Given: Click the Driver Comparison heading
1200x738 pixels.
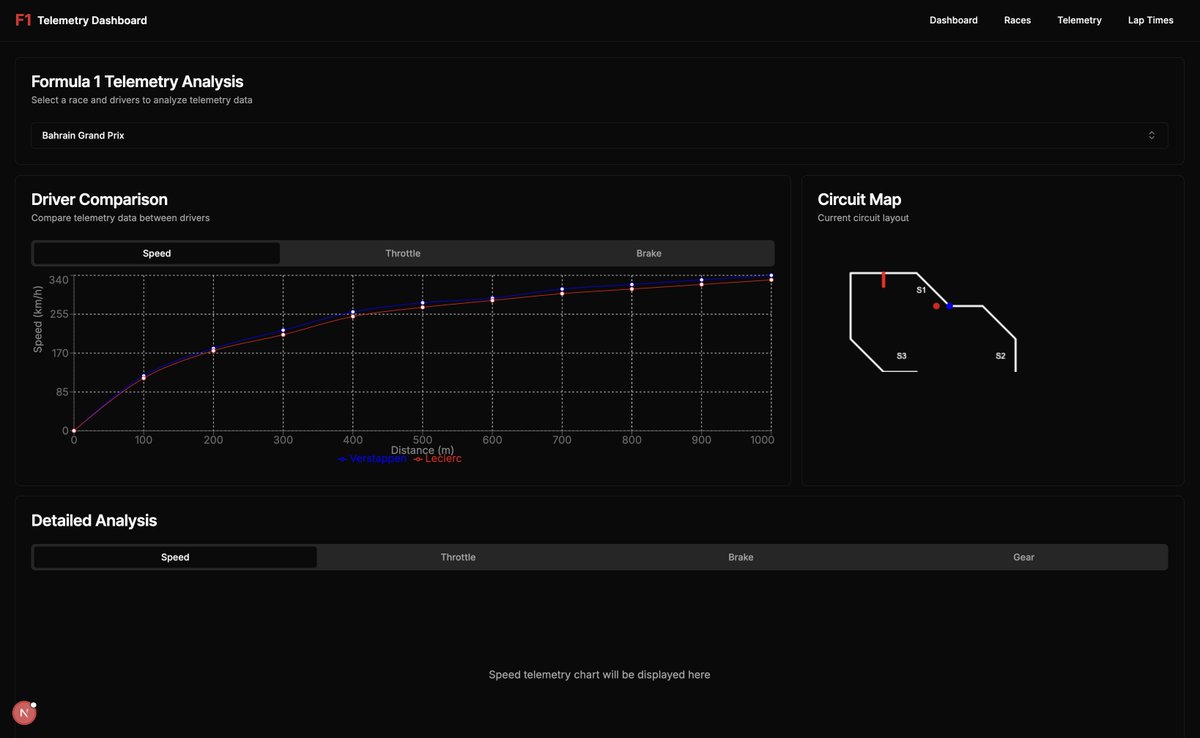Looking at the screenshot, I should coord(99,199).
